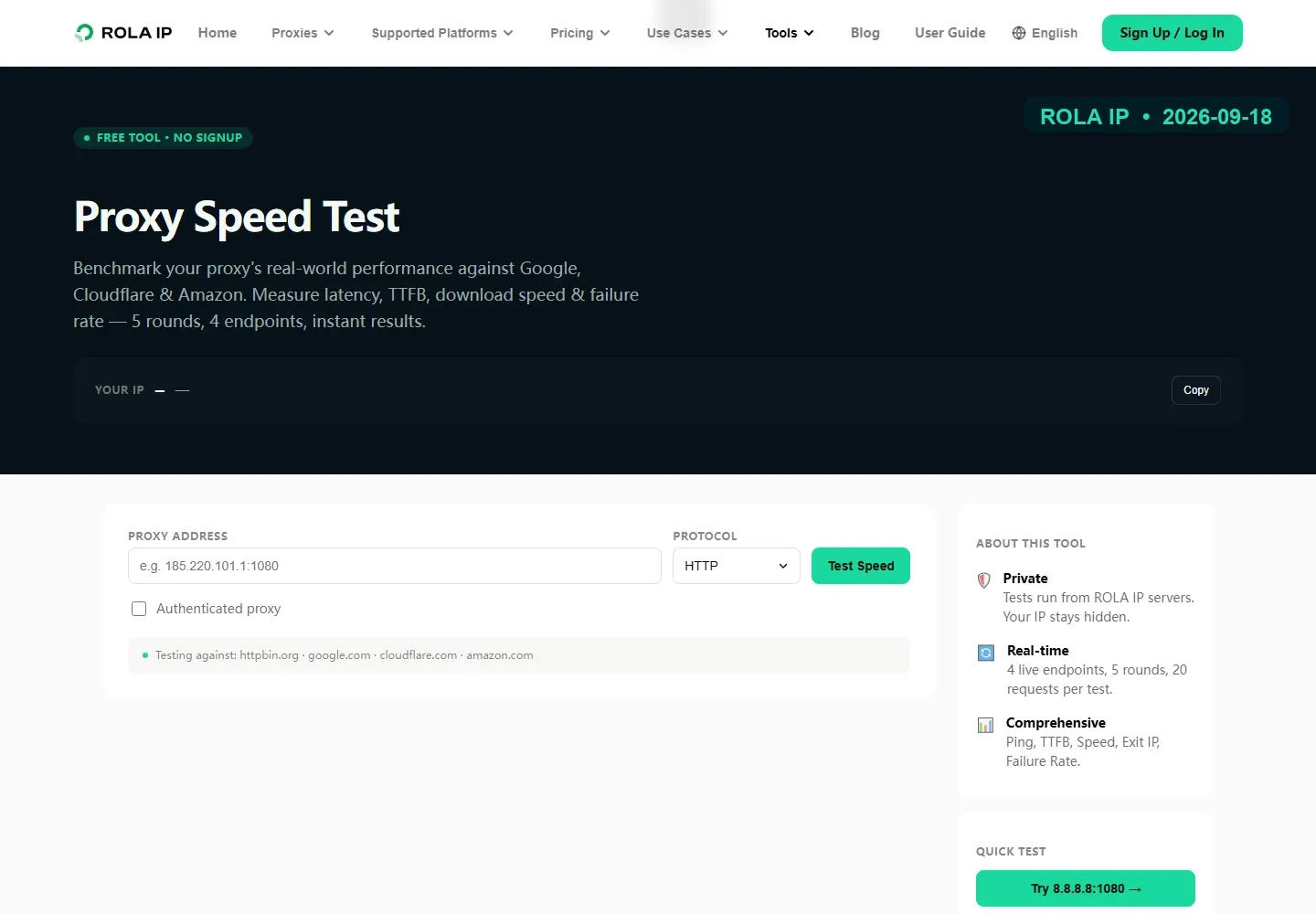Click the 'ABOUT THIS TOOL' heading
This screenshot has height=914, width=1316.
[x=1031, y=544]
